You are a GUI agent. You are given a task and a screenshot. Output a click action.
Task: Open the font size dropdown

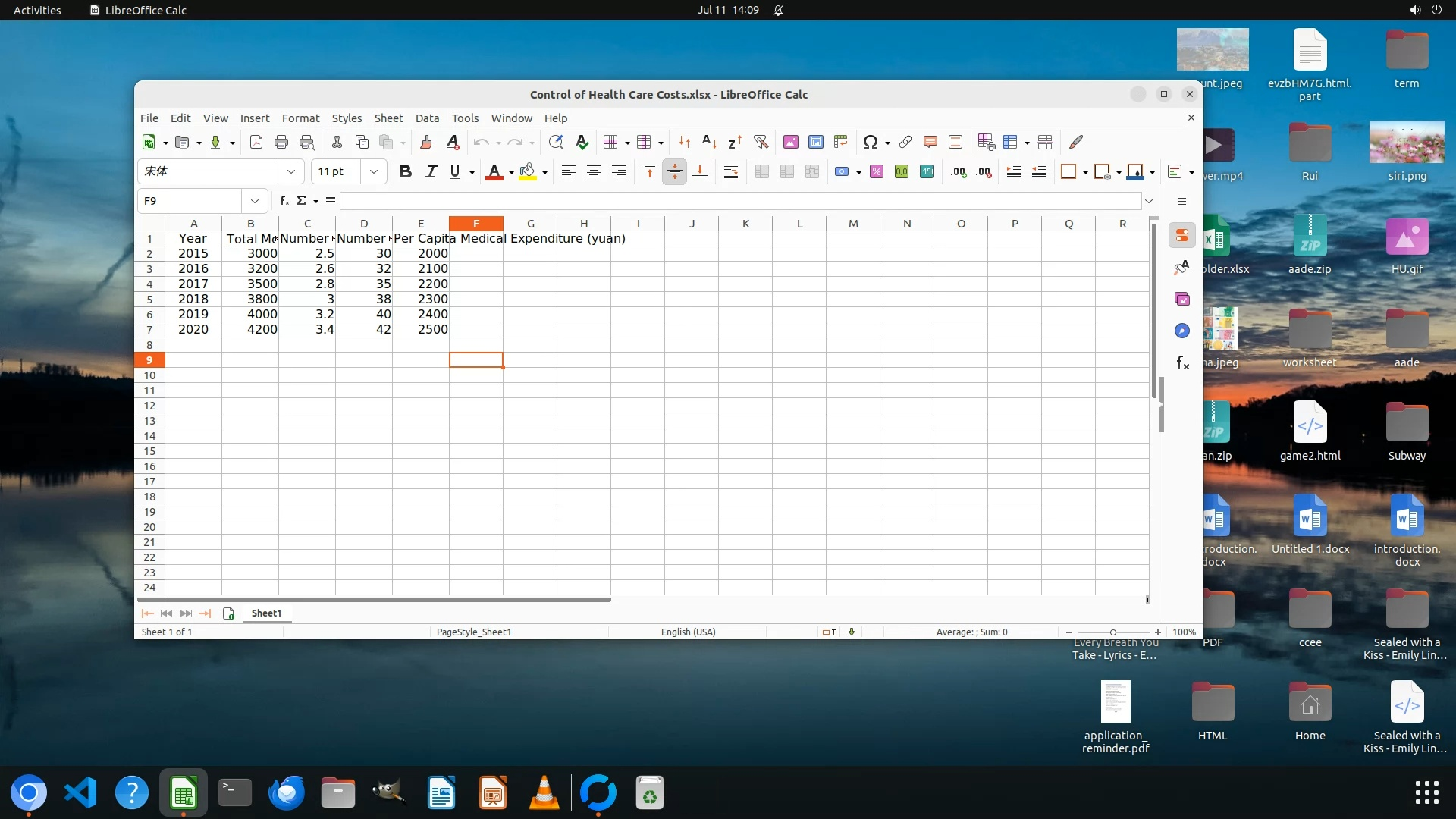click(373, 171)
